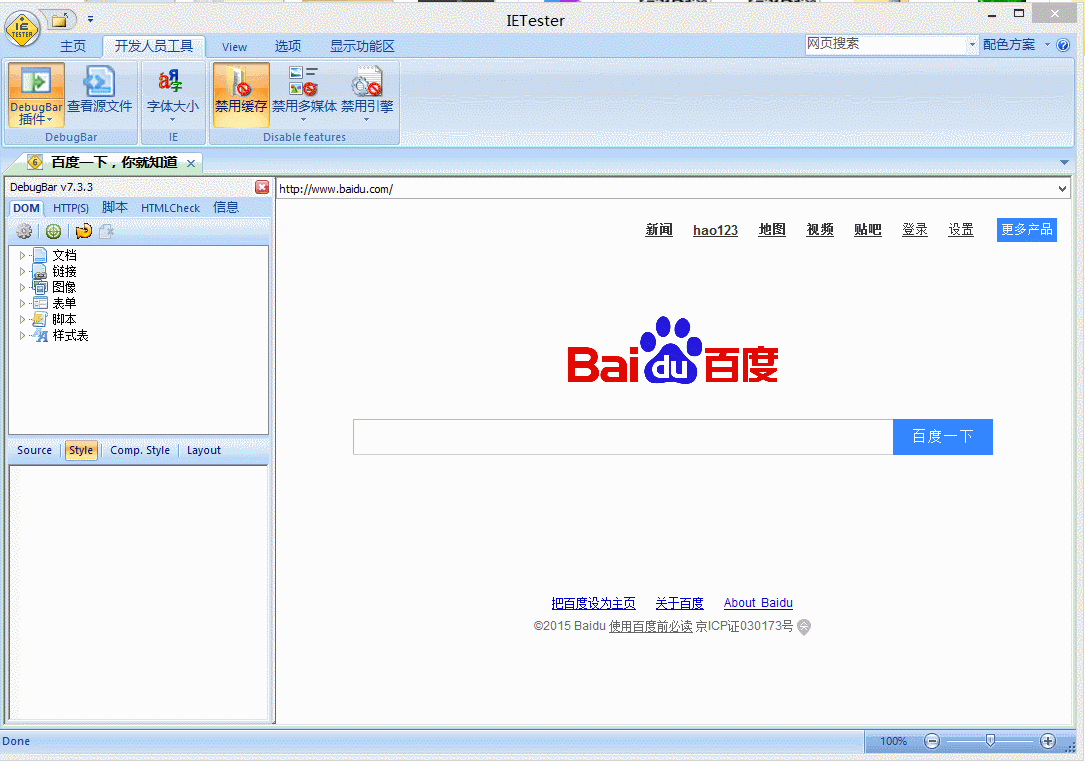Click the 网页搜索 search field

[886, 44]
